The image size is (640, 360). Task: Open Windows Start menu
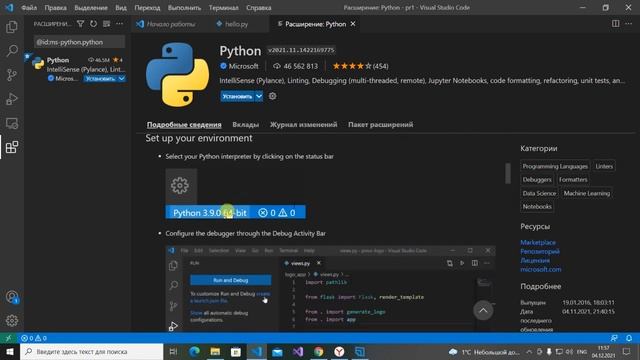[10, 352]
